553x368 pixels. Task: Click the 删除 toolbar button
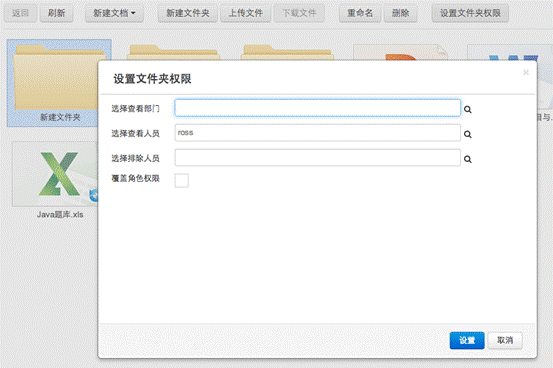(400, 13)
